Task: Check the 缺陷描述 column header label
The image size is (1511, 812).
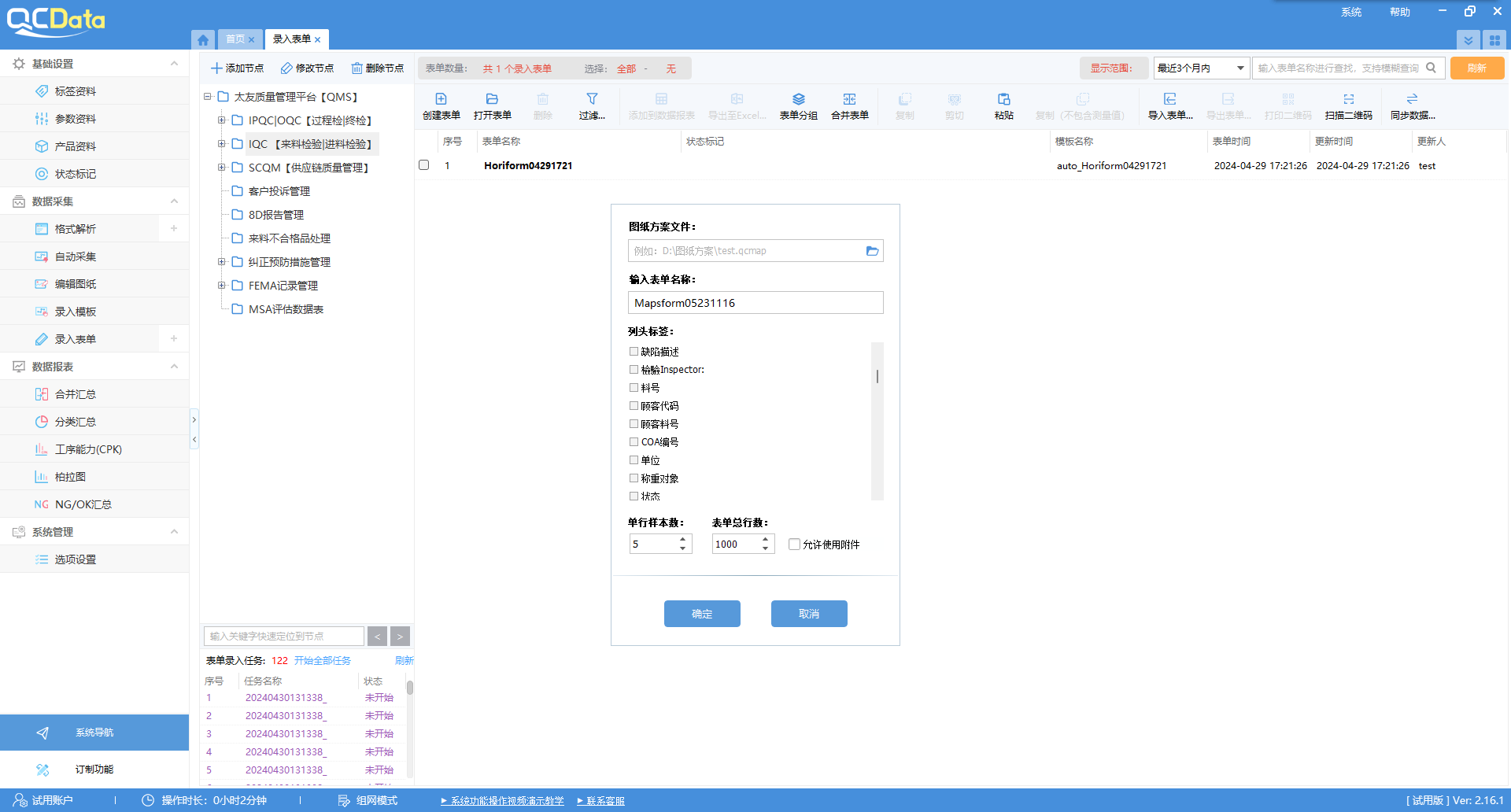Action: pos(634,351)
